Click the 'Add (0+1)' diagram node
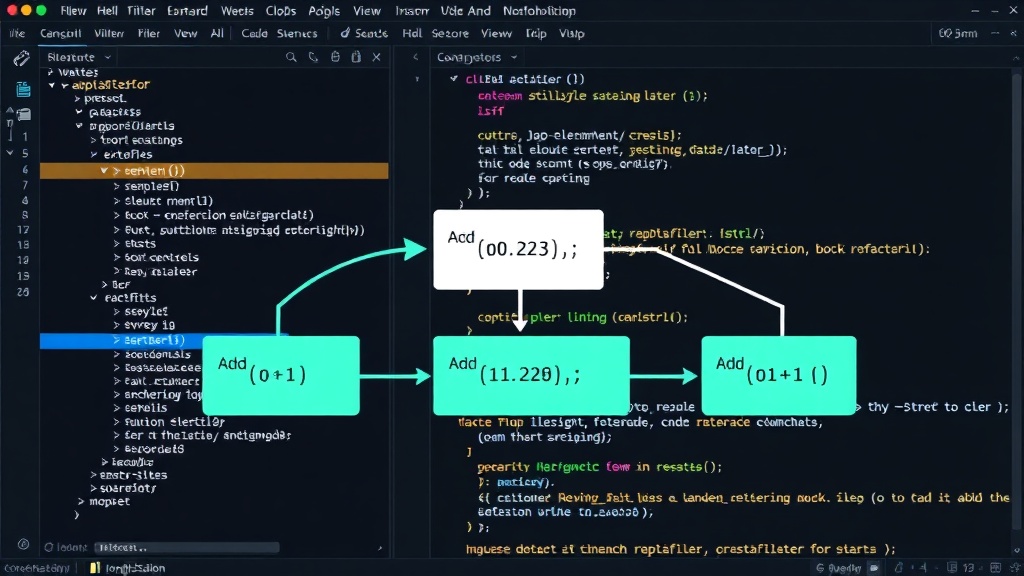 [281, 376]
